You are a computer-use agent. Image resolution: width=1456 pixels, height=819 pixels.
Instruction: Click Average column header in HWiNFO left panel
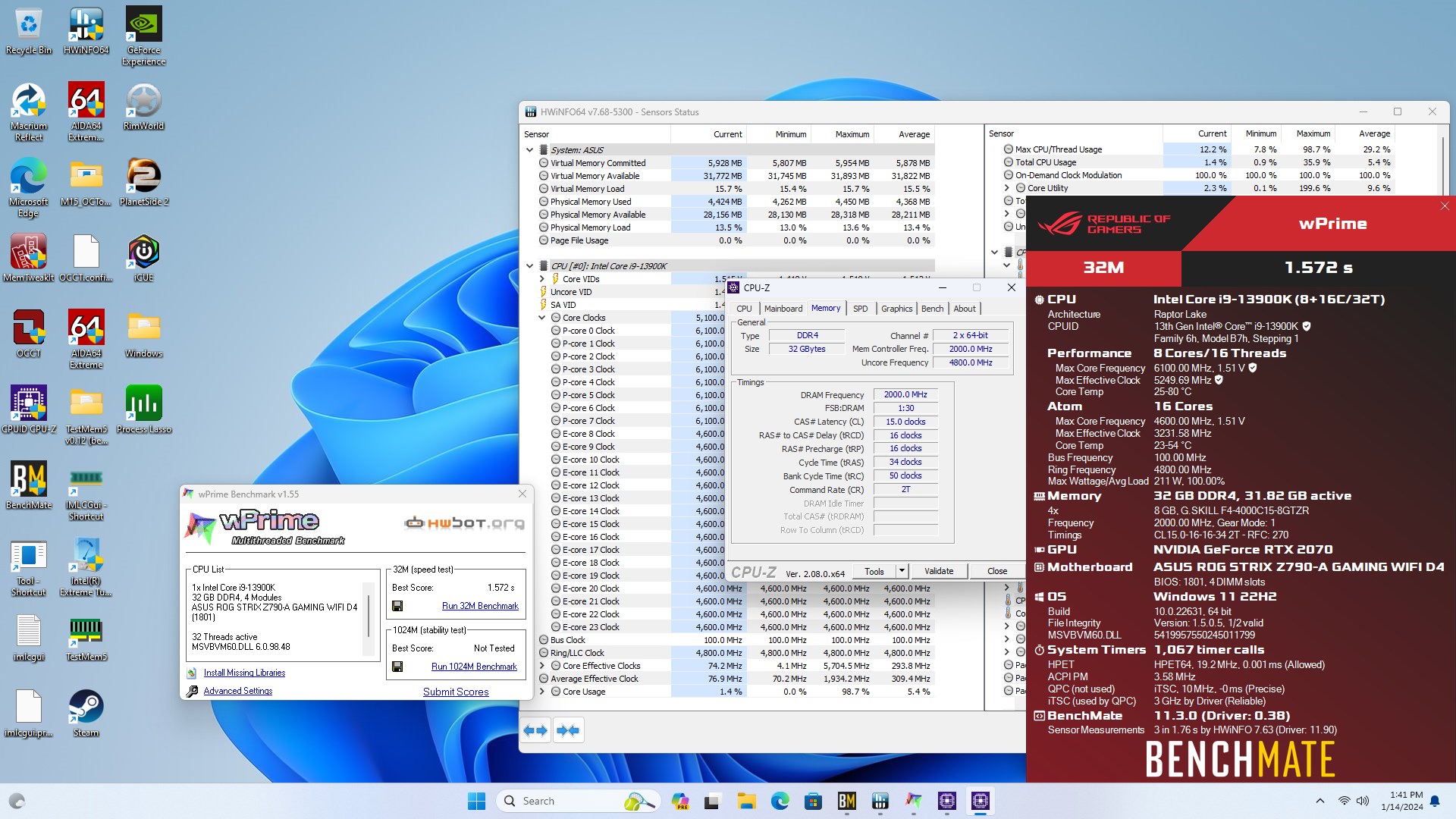pyautogui.click(x=914, y=134)
